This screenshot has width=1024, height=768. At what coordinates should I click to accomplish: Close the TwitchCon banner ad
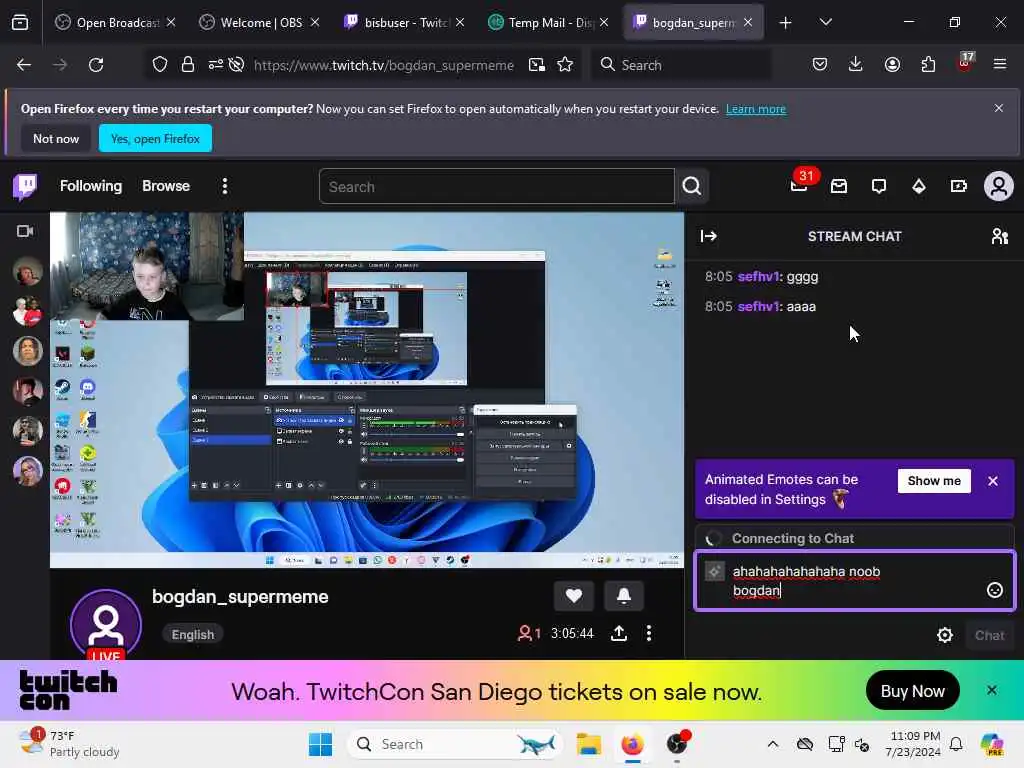click(991, 690)
